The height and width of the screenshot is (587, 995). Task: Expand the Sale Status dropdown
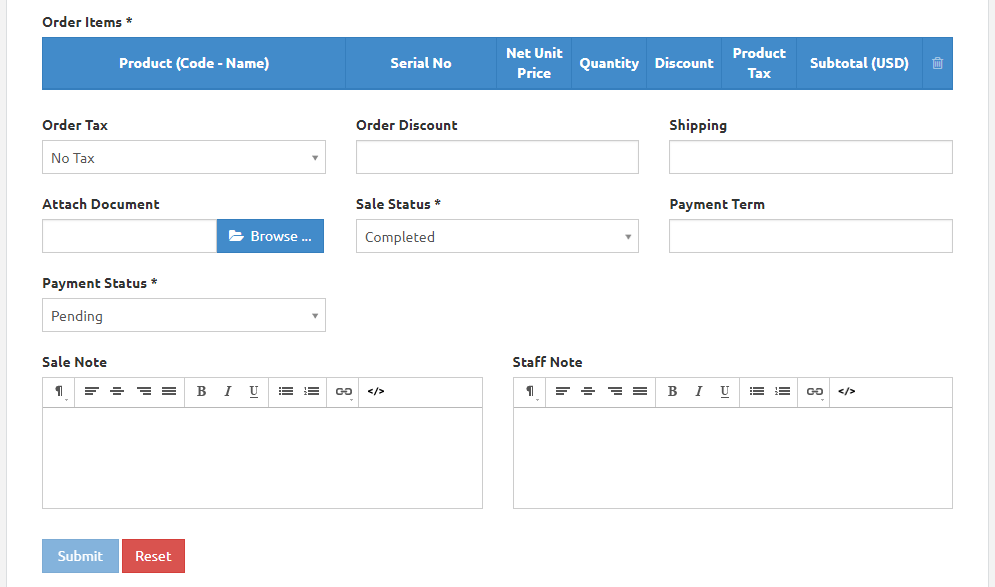click(497, 237)
